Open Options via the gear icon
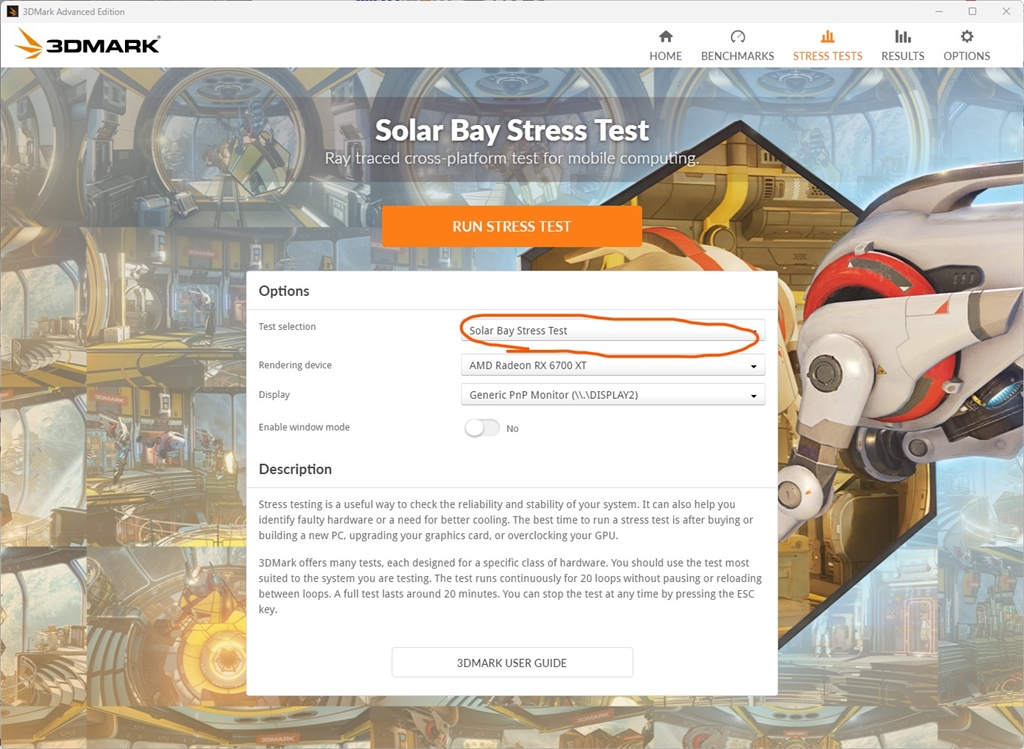 (x=966, y=37)
